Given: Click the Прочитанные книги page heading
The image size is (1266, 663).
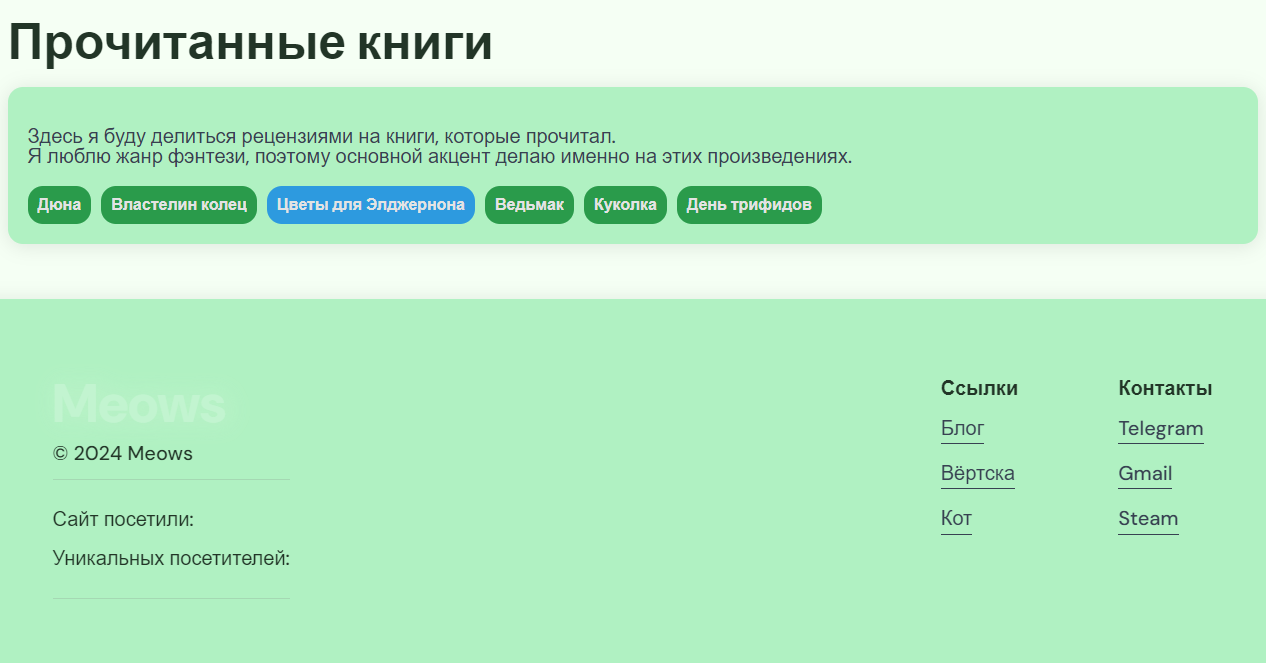Looking at the screenshot, I should click(250, 43).
